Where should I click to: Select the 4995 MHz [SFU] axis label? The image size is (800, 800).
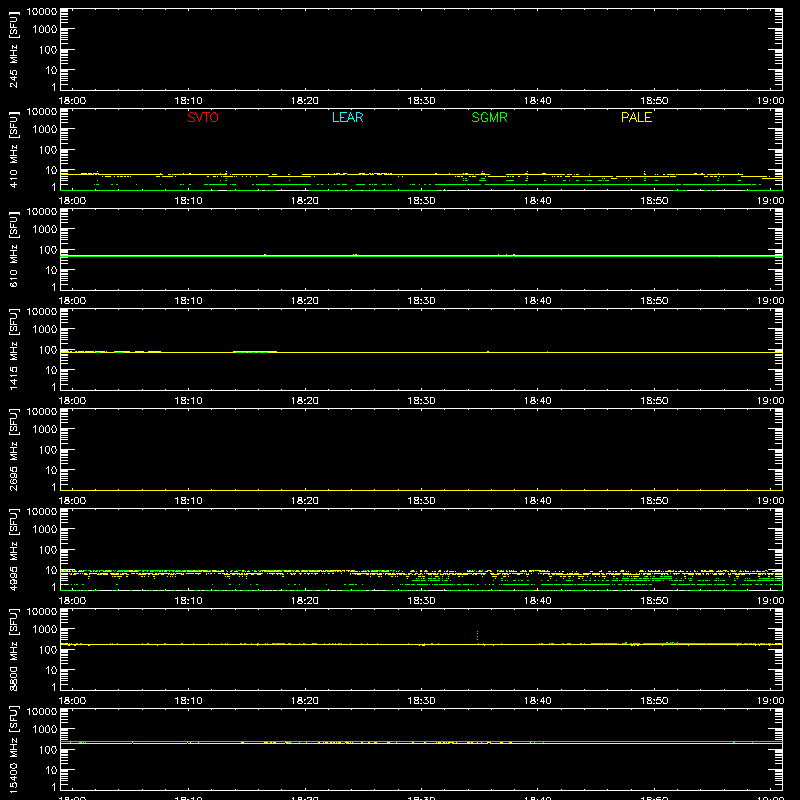(x=13, y=549)
